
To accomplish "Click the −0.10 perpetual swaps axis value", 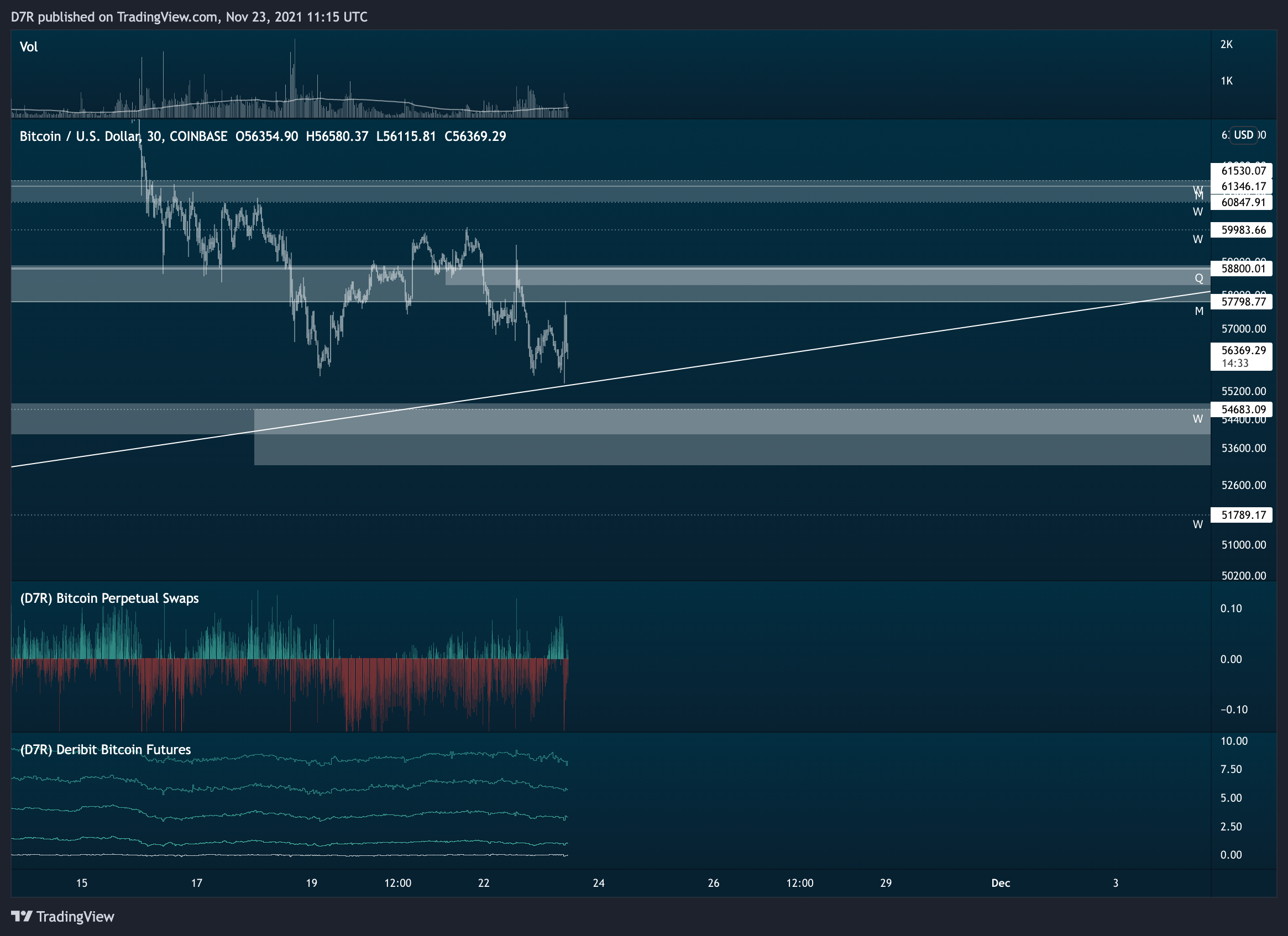I will click(x=1234, y=709).
